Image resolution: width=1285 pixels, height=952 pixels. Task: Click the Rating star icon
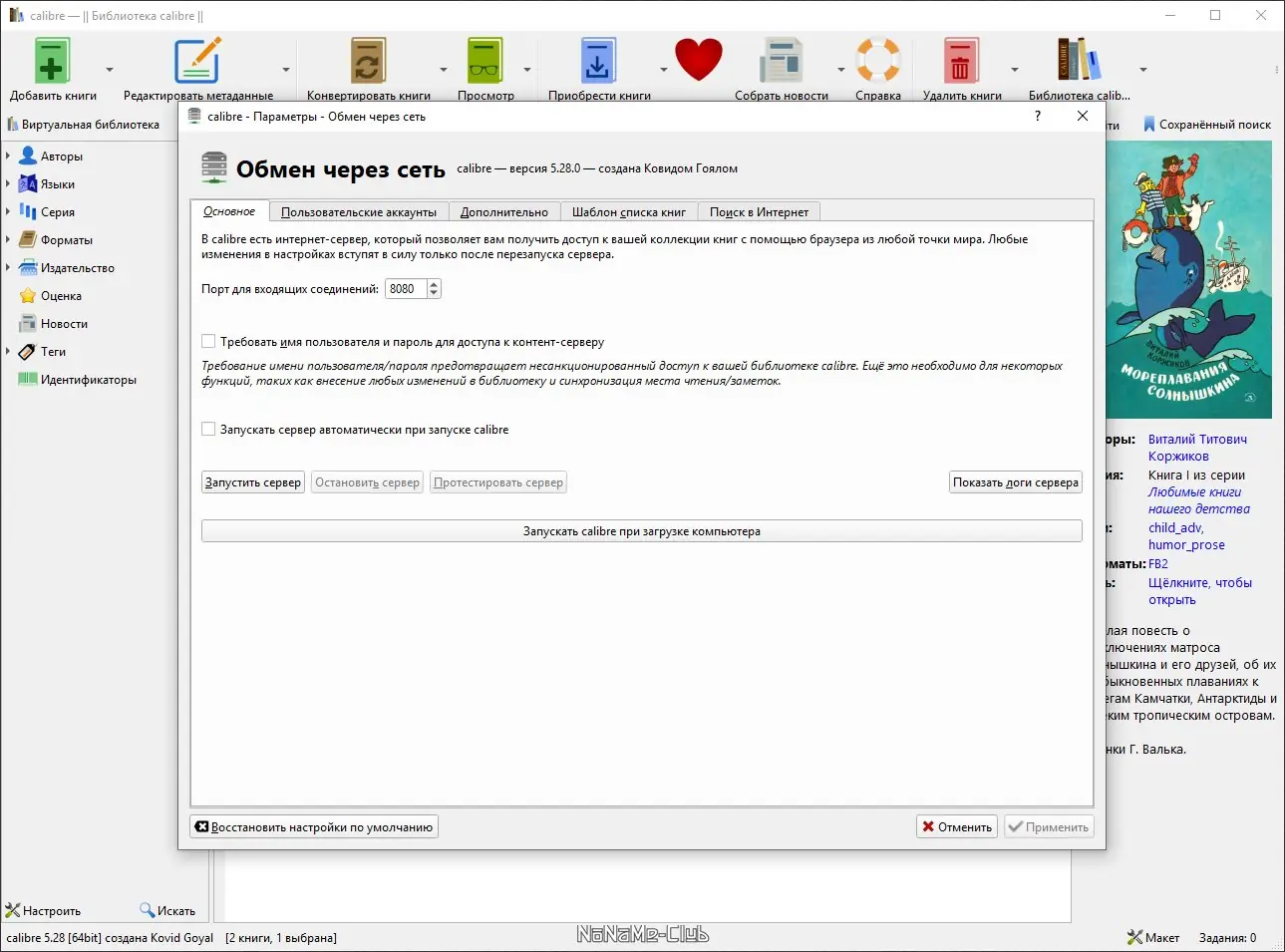point(28,296)
